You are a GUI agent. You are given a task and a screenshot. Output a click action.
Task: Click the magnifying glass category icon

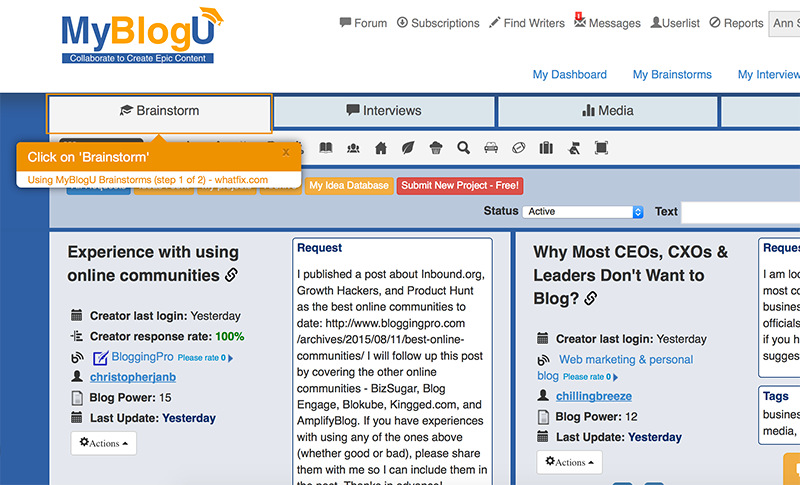click(463, 148)
